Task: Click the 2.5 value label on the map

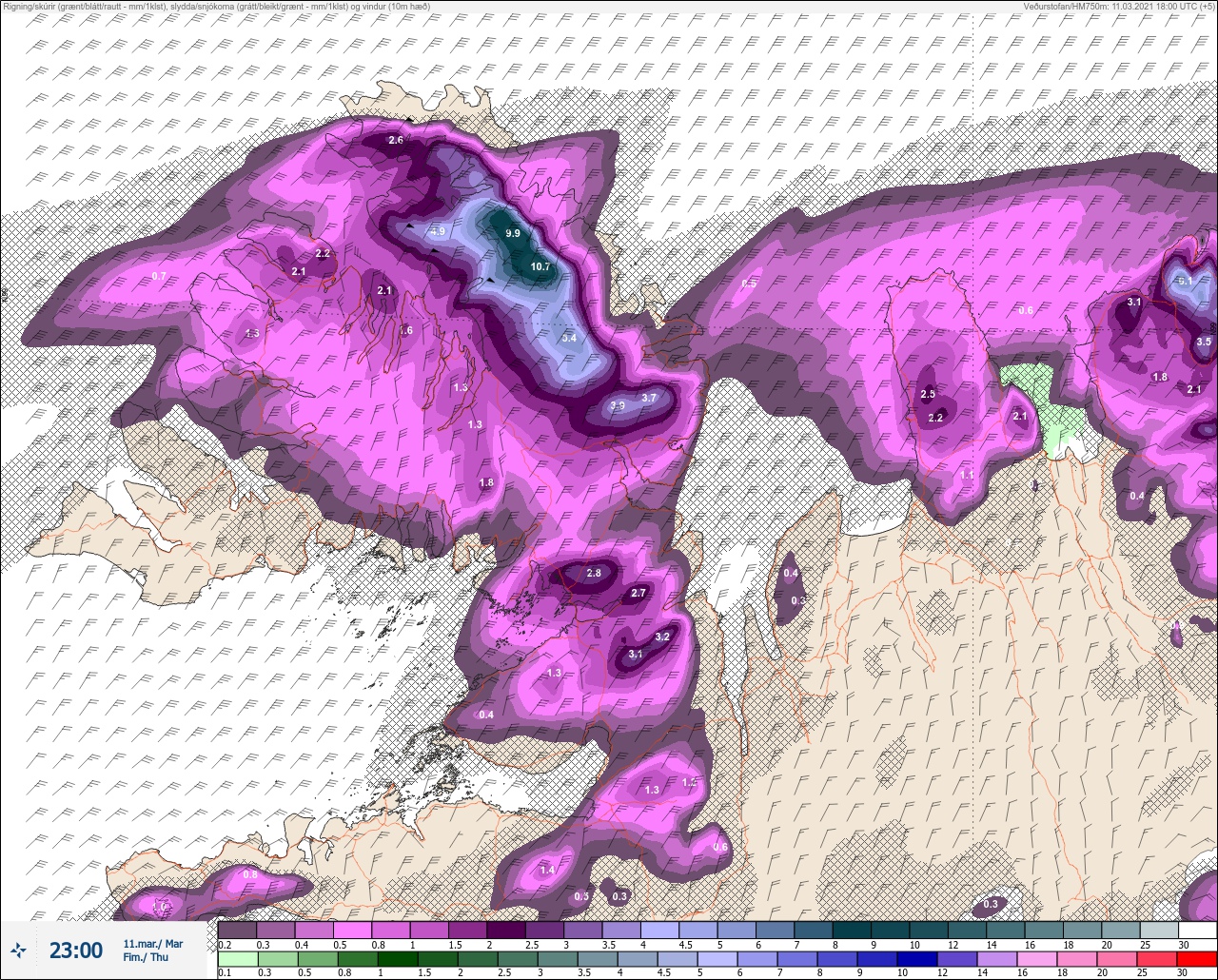Action: pos(928,394)
